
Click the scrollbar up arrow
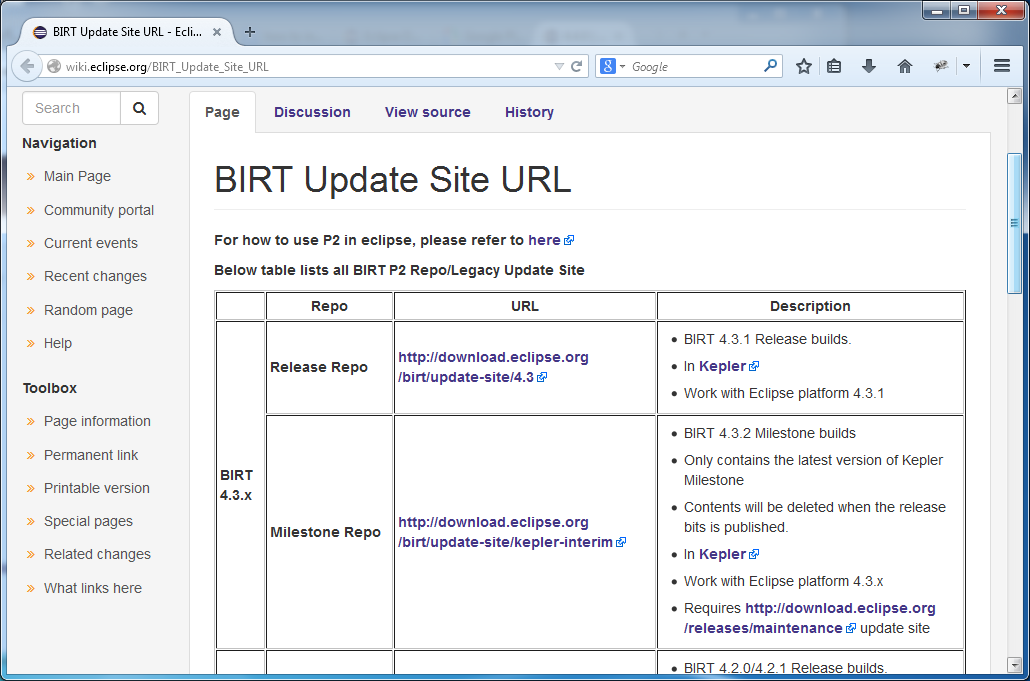coord(1014,97)
